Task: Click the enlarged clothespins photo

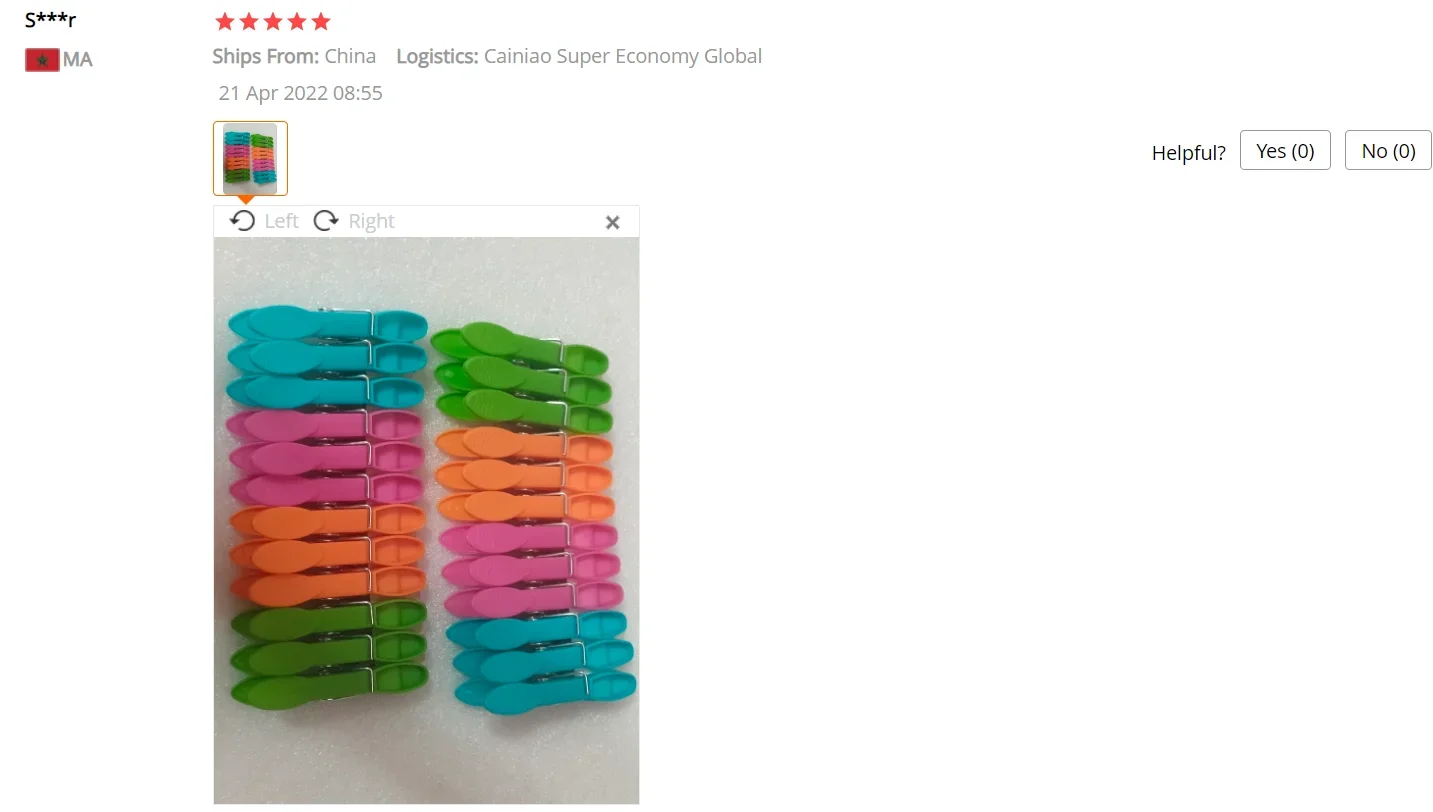Action: (x=426, y=520)
